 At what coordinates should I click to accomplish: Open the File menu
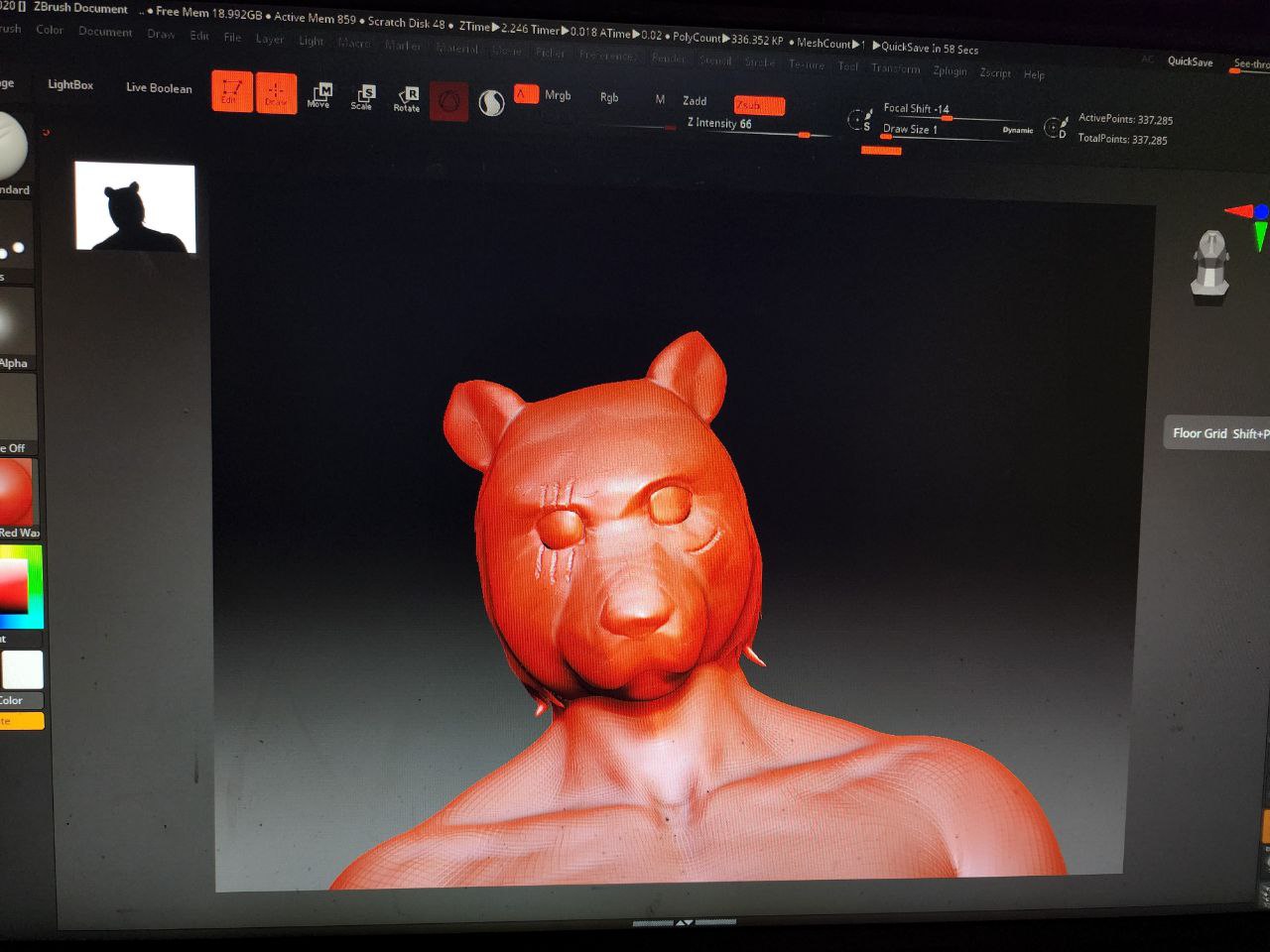pos(232,37)
